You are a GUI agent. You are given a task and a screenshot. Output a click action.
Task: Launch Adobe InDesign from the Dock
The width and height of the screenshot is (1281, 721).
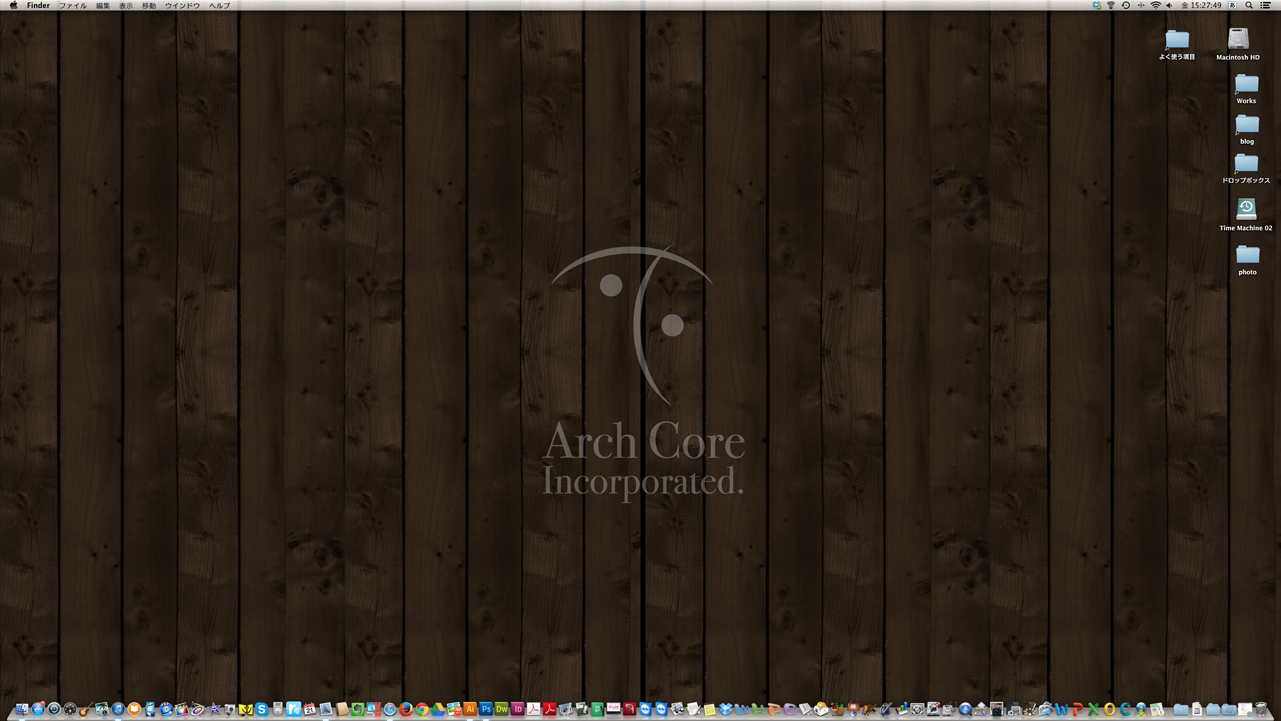coord(518,709)
